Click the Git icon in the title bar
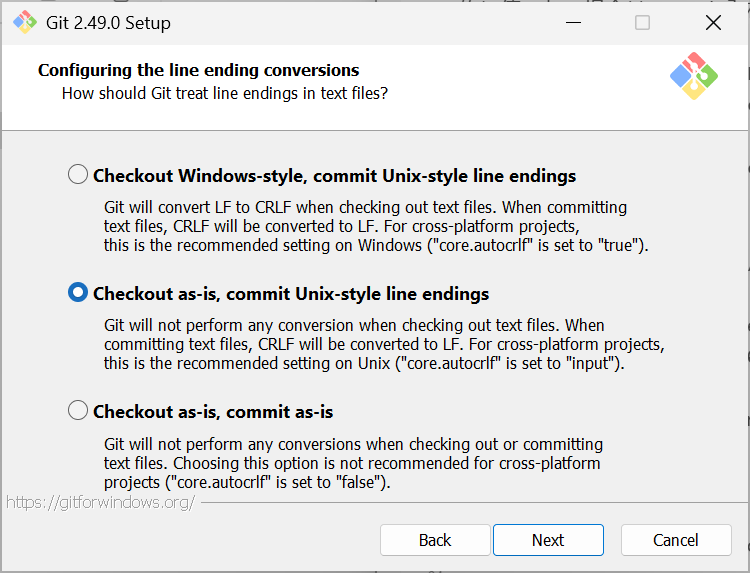The height and width of the screenshot is (573, 750). pyautogui.click(x=25, y=22)
